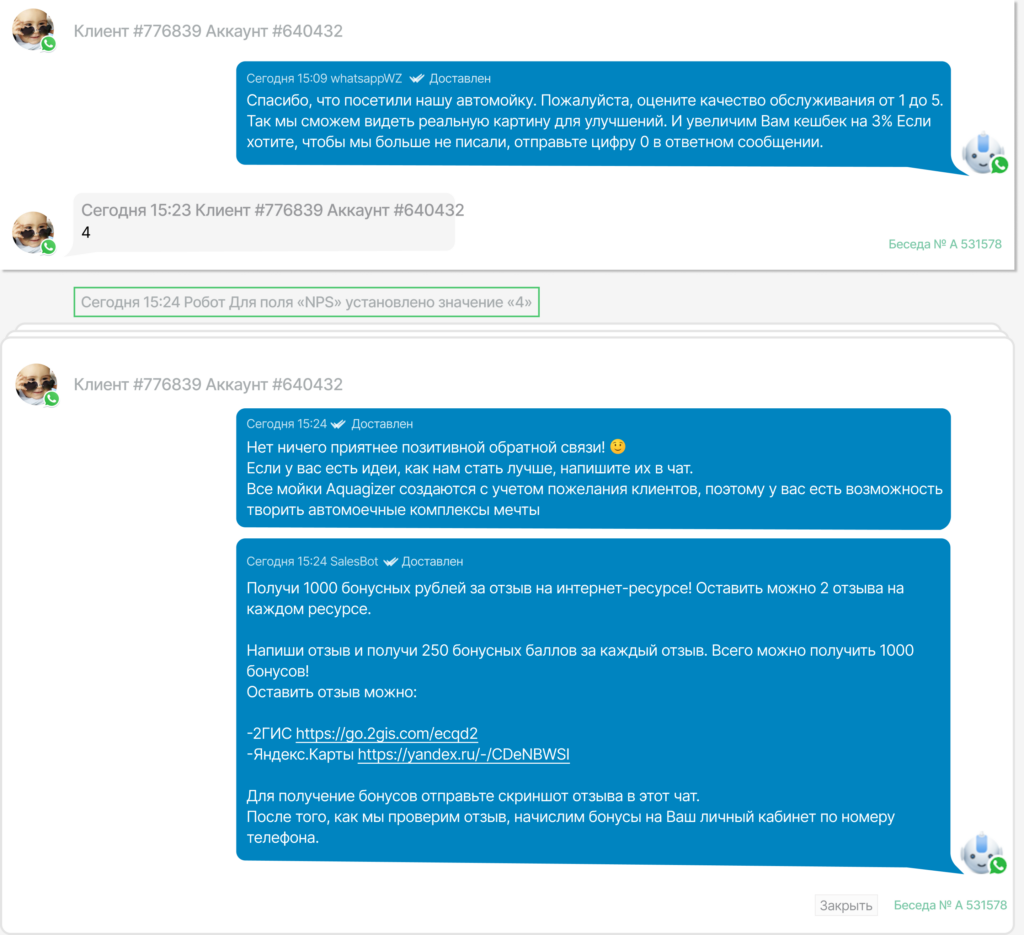Click WhatsApp badge on second conversation avatar
This screenshot has width=1024, height=935.
pos(52,399)
